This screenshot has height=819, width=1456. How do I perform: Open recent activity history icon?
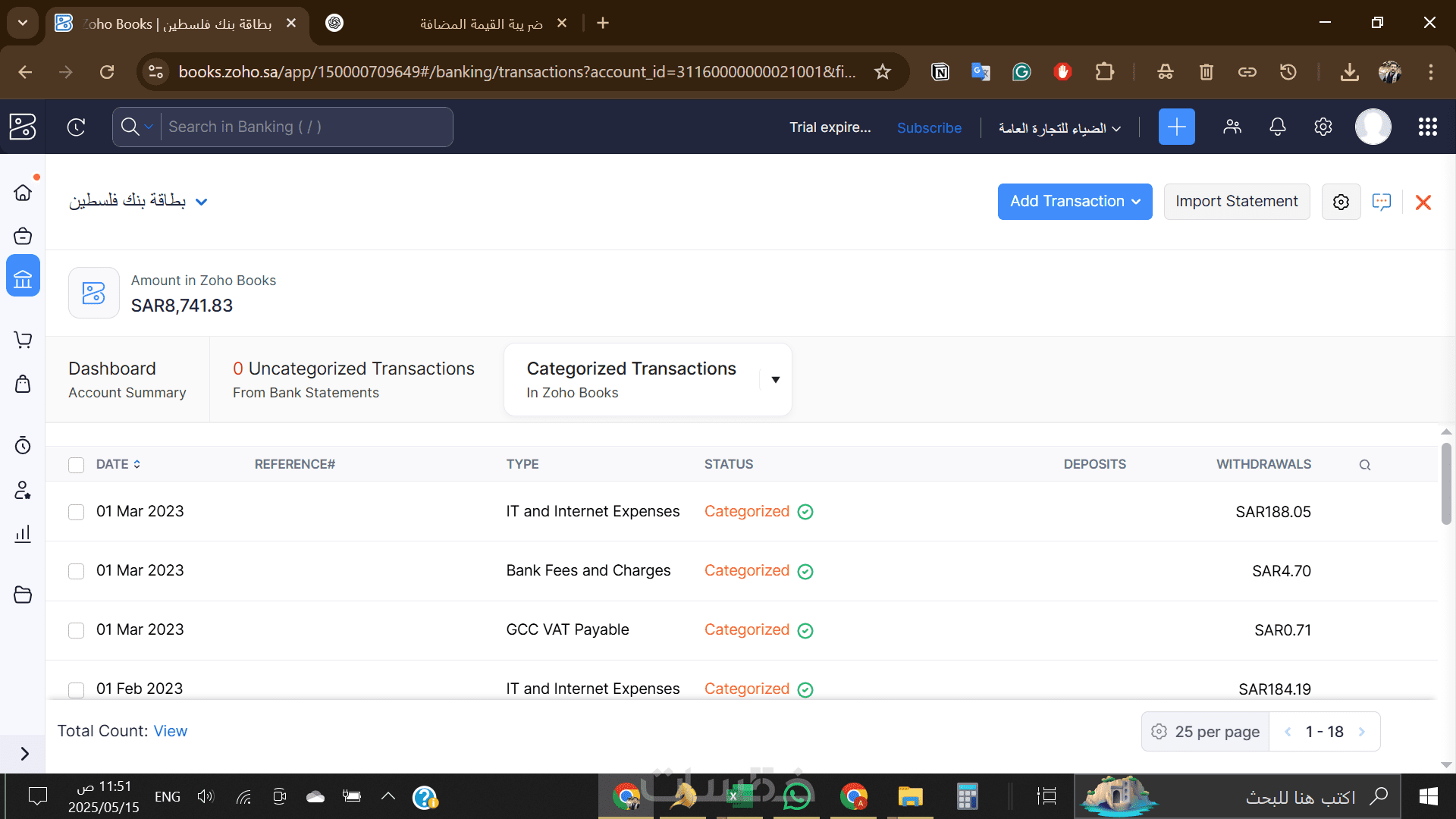click(76, 127)
